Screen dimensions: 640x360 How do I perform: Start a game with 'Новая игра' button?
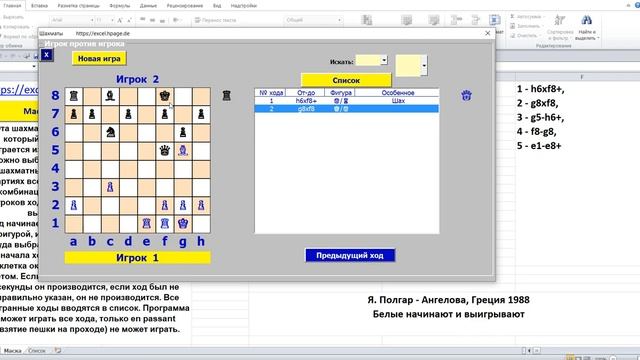tap(99, 59)
